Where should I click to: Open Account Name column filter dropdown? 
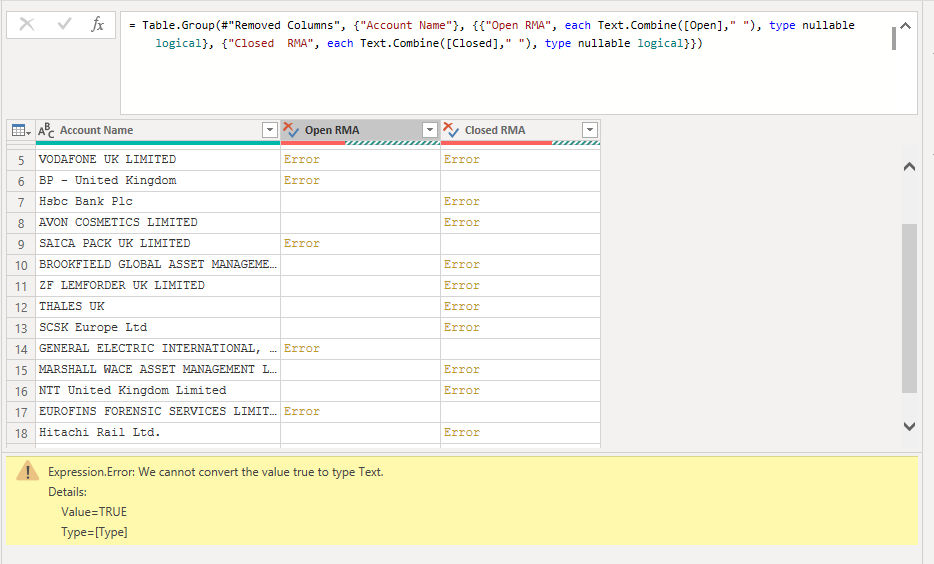click(270, 130)
